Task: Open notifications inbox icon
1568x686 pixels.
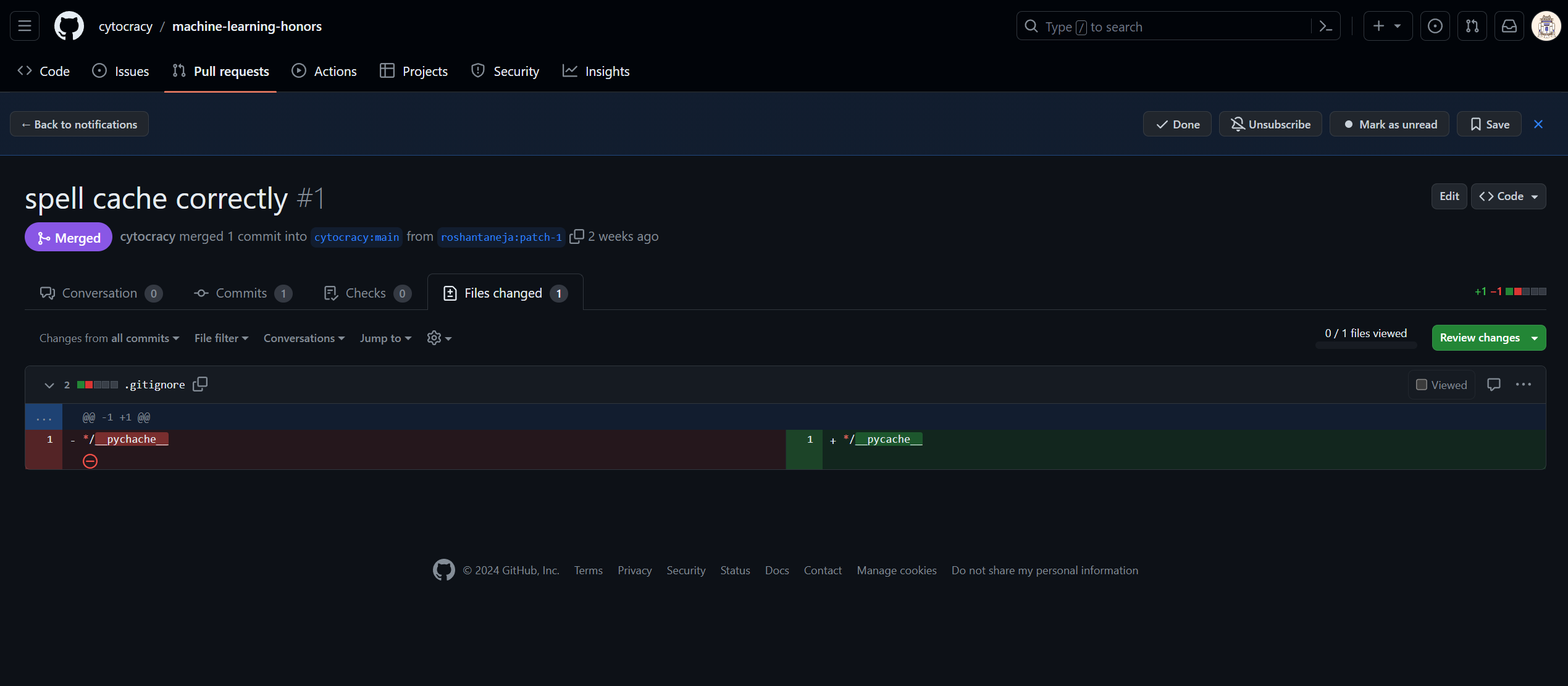Action: (x=1509, y=26)
